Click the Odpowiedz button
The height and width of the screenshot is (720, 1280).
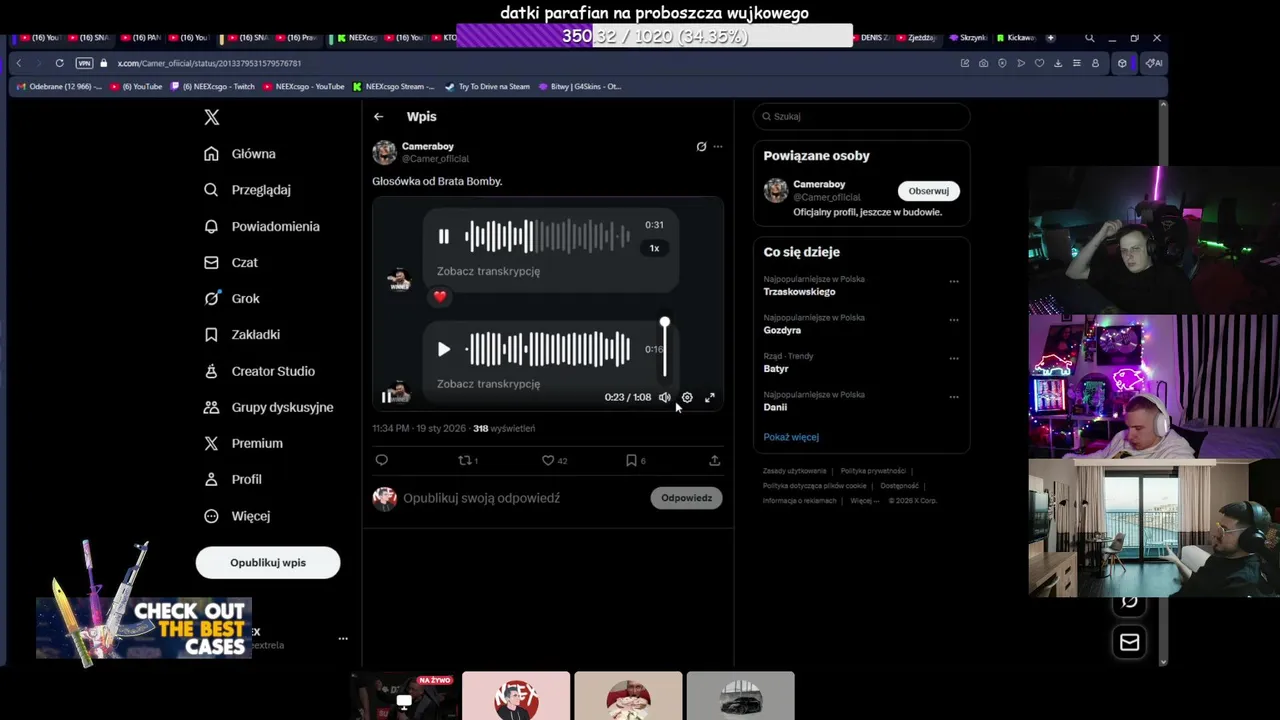click(x=686, y=498)
